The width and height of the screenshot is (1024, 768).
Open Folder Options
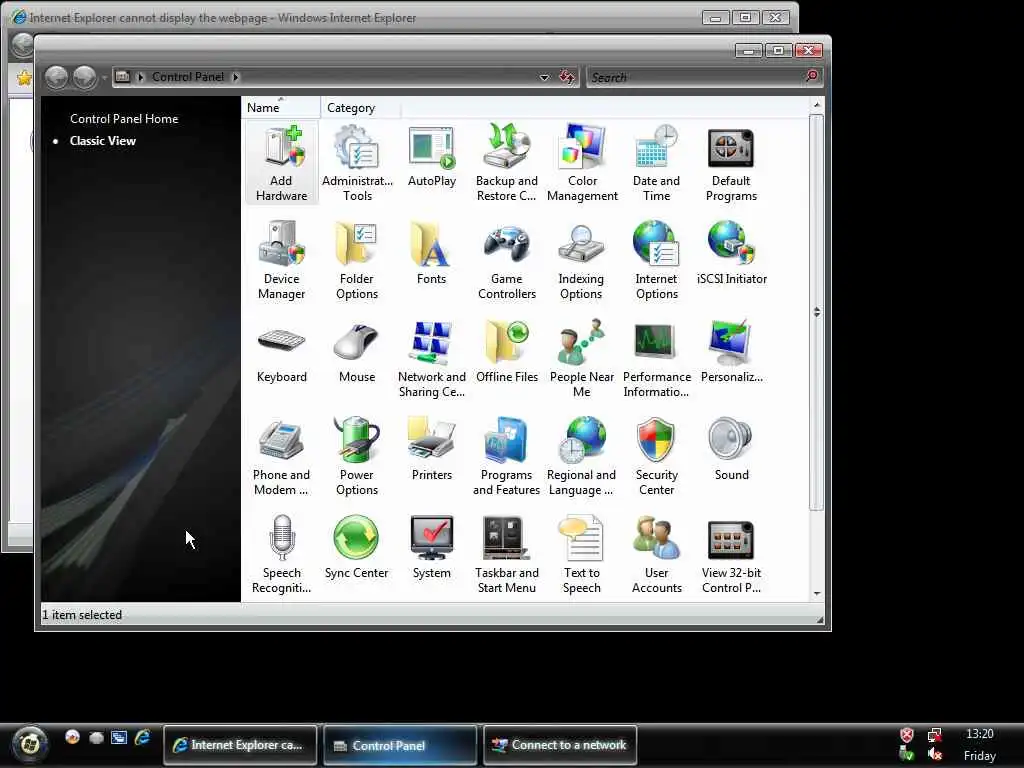[x=357, y=261]
